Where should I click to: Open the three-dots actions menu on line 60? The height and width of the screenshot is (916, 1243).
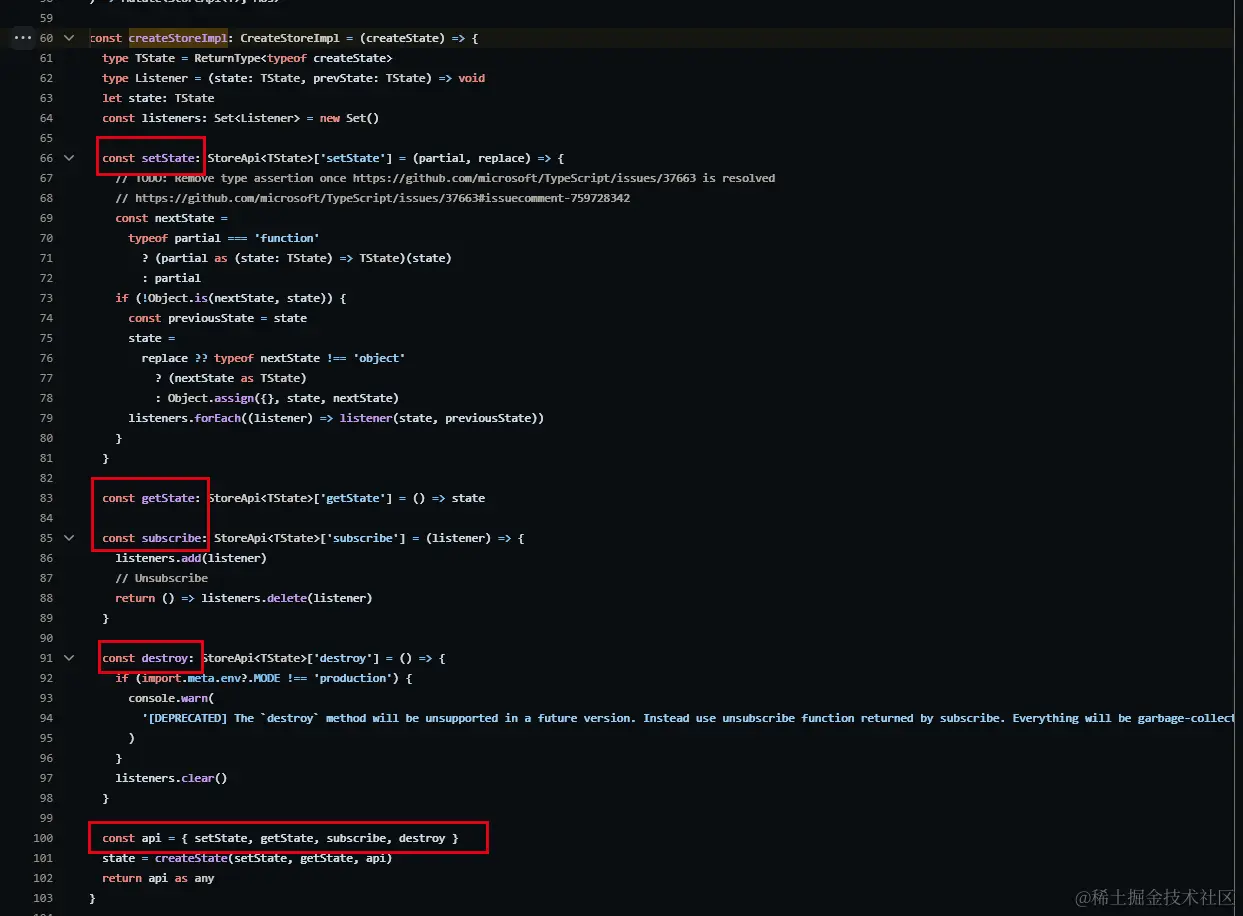pos(23,38)
